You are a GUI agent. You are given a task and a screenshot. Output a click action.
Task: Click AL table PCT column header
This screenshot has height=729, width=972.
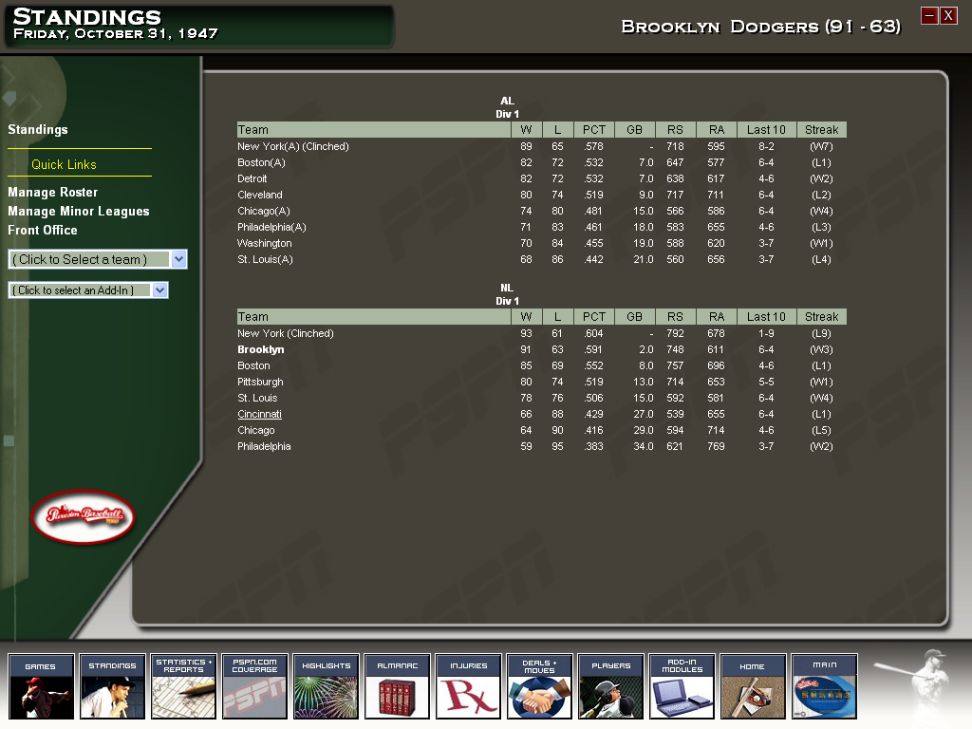(x=594, y=130)
